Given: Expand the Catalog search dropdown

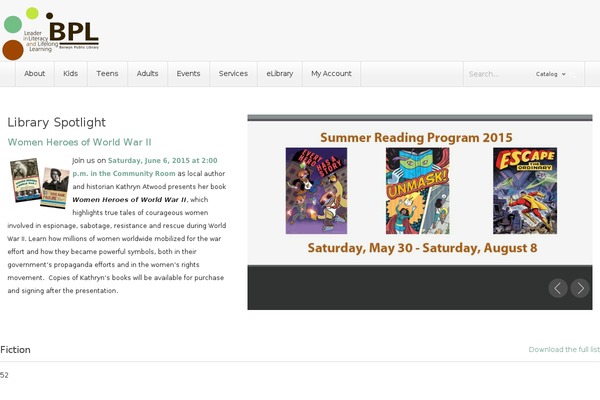Looking at the screenshot, I should coord(550,74).
